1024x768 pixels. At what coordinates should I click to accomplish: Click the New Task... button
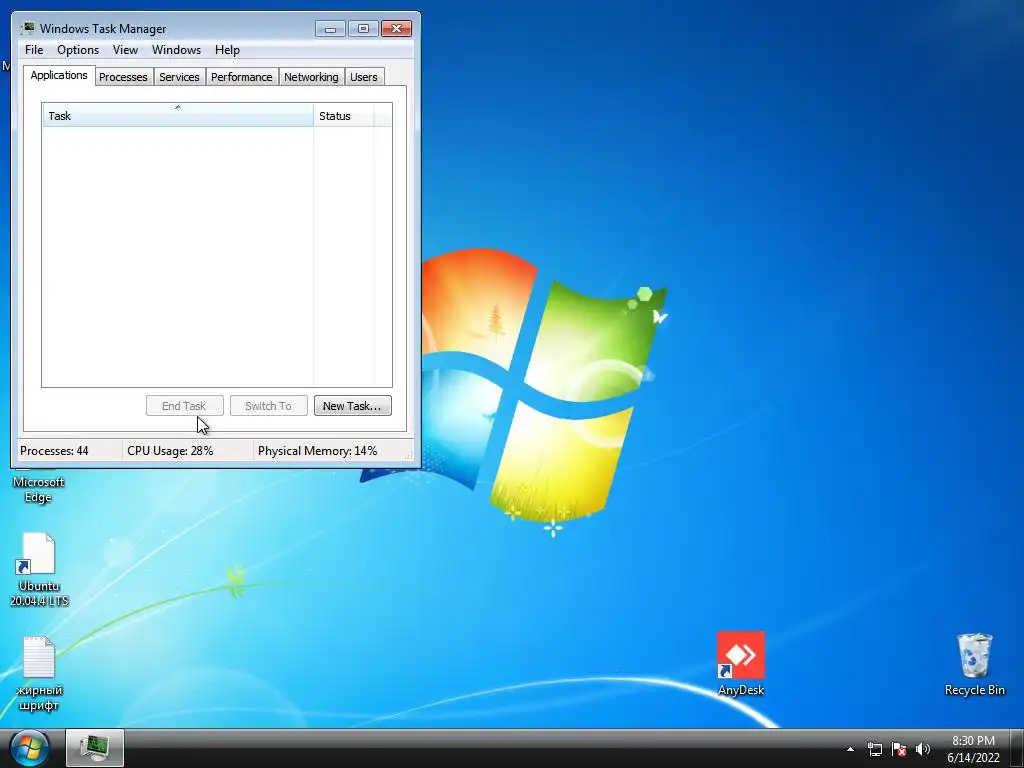click(353, 406)
